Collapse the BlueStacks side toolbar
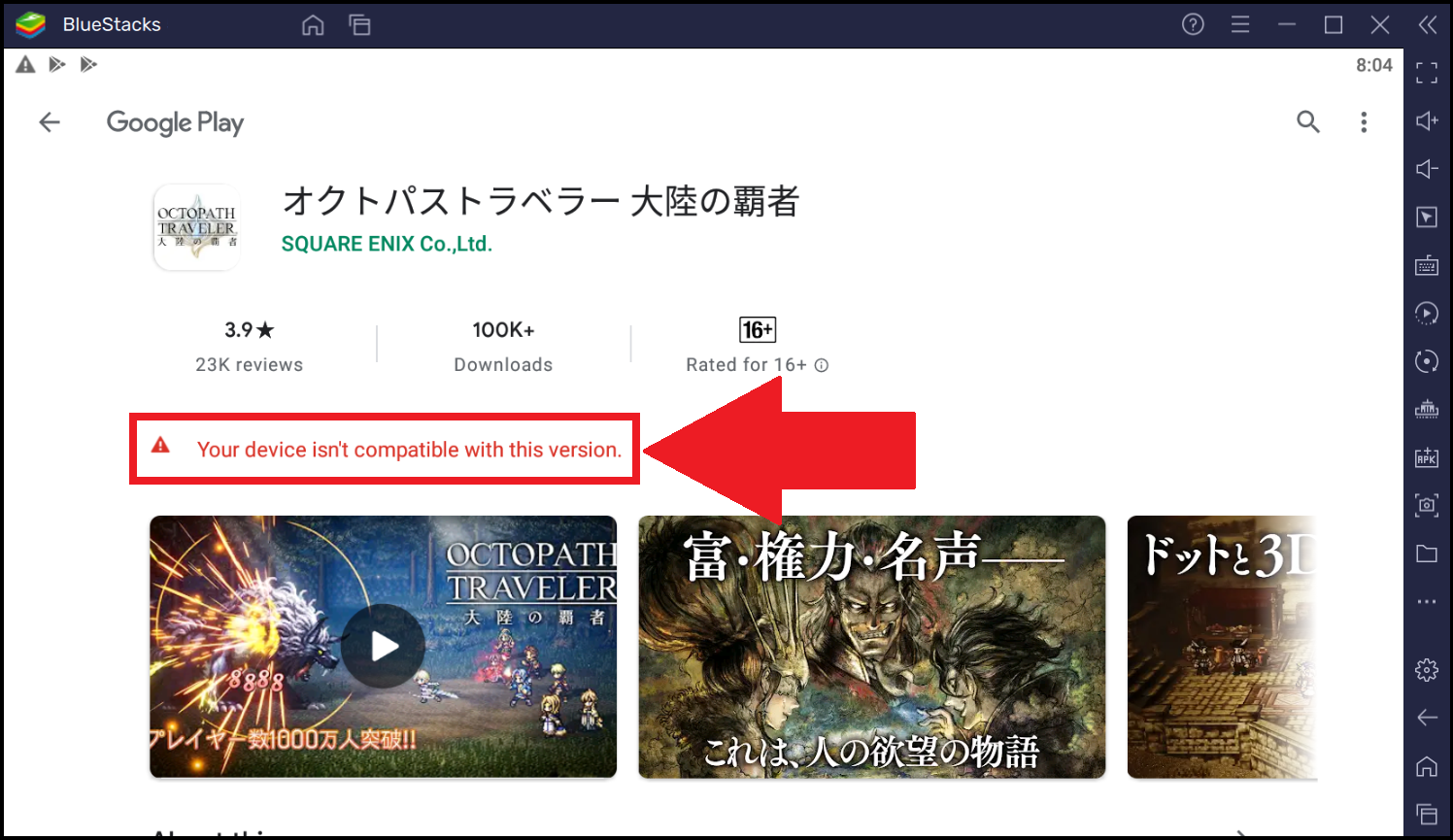This screenshot has width=1453, height=840. [1427, 24]
